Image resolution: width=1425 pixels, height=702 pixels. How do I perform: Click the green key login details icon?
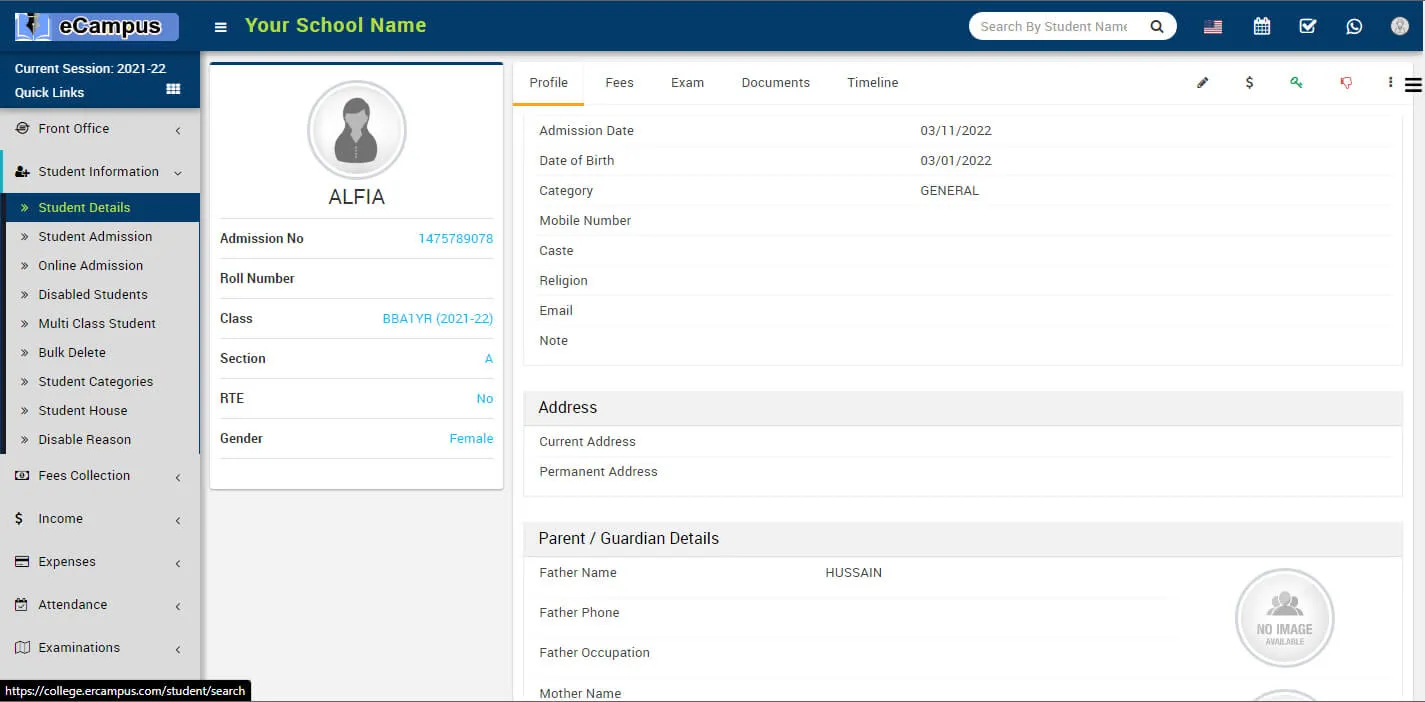pos(1296,83)
